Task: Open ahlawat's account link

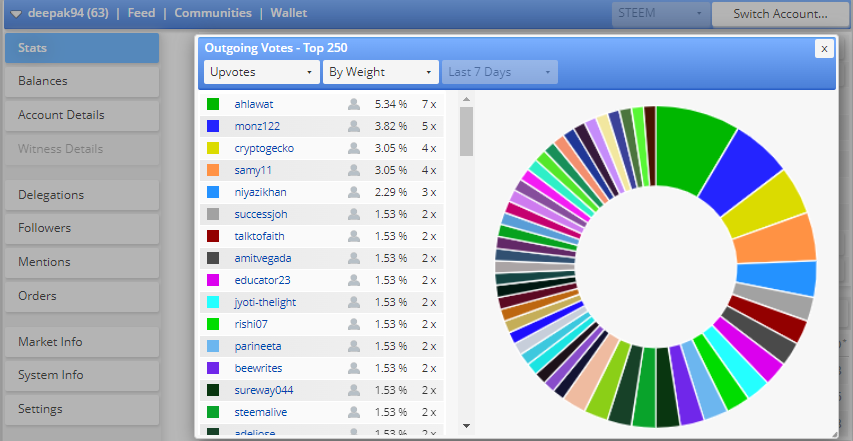Action: coord(254,104)
